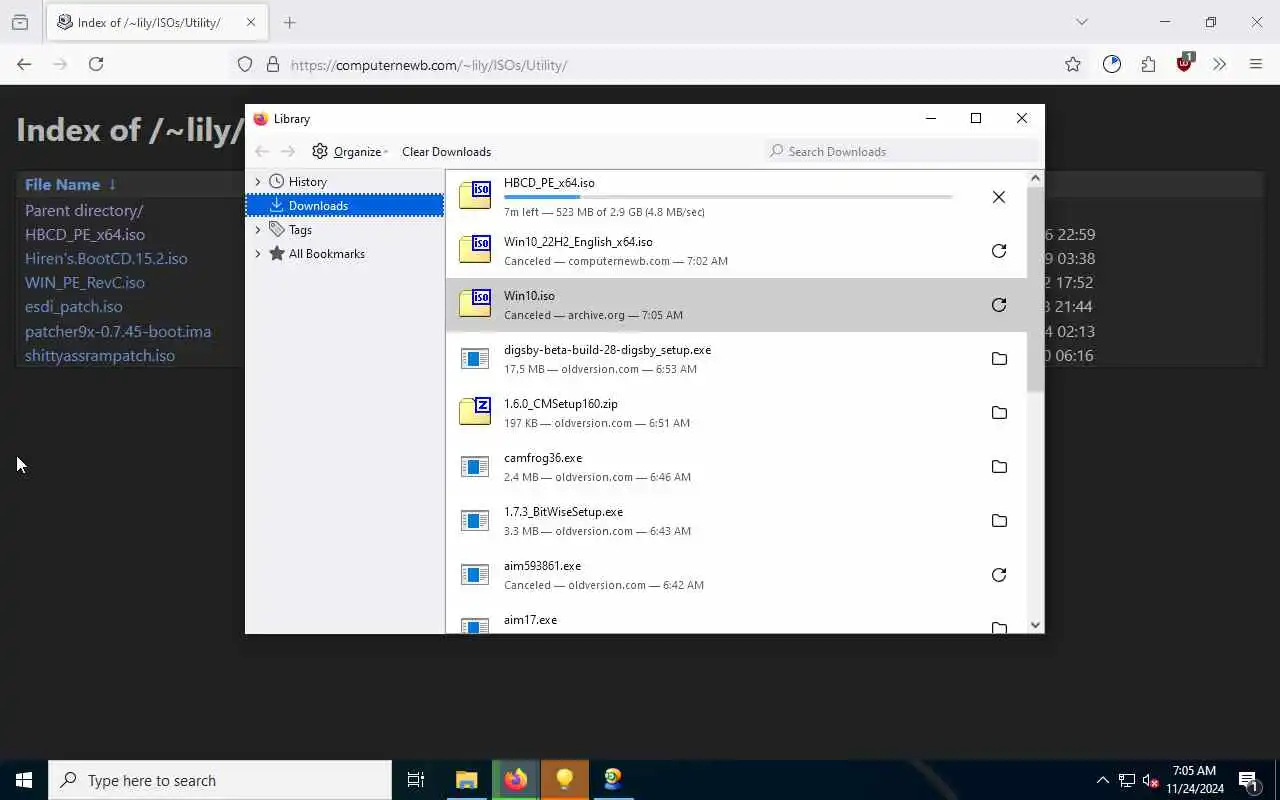Screen dimensions: 1280x800
Task: Show more tools overflow chevron
Action: pyautogui.click(x=1219, y=64)
